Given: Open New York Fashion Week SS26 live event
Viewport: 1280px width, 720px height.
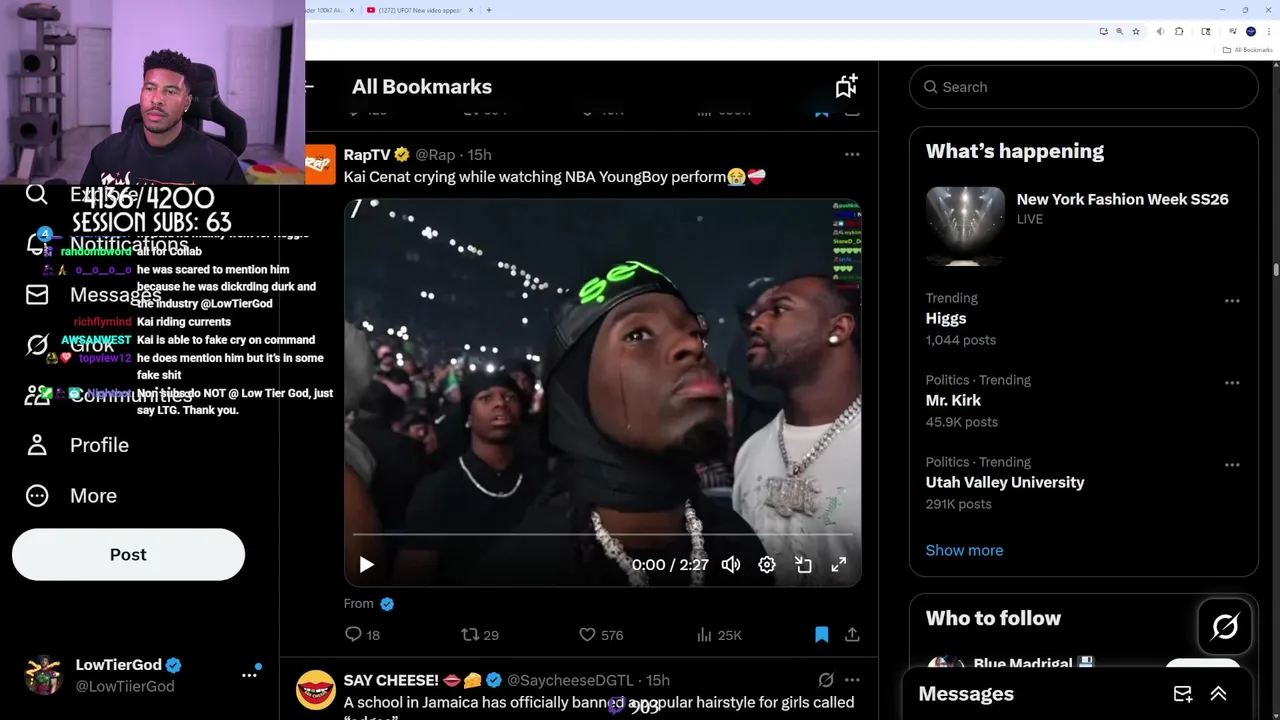Looking at the screenshot, I should tap(1122, 199).
